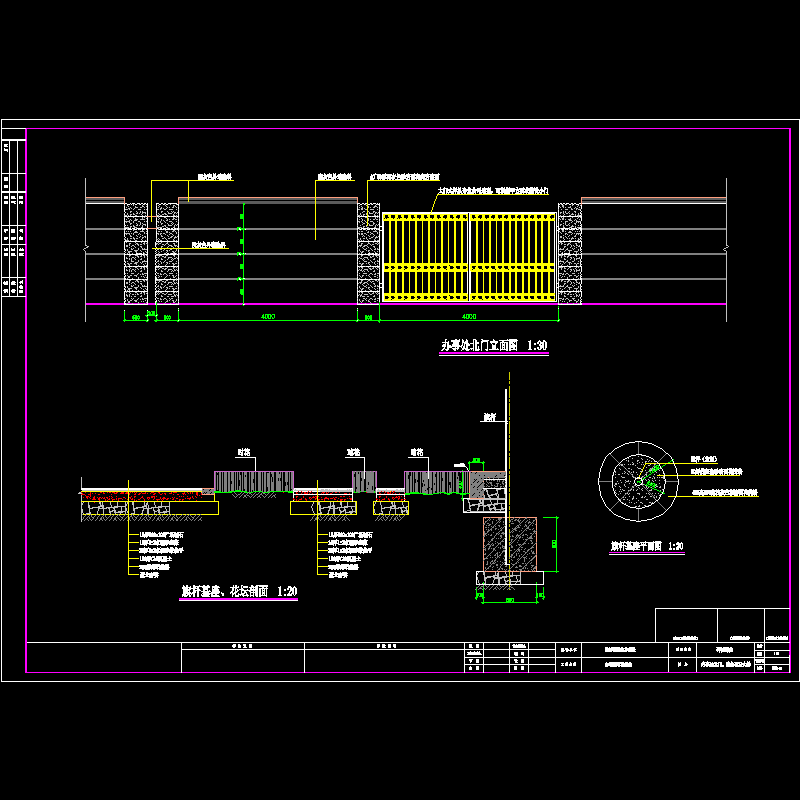The width and height of the screenshot is (800, 800).
Task: Select the title 旗杆基座、花坛剖面 1:20
Action: tap(238, 591)
